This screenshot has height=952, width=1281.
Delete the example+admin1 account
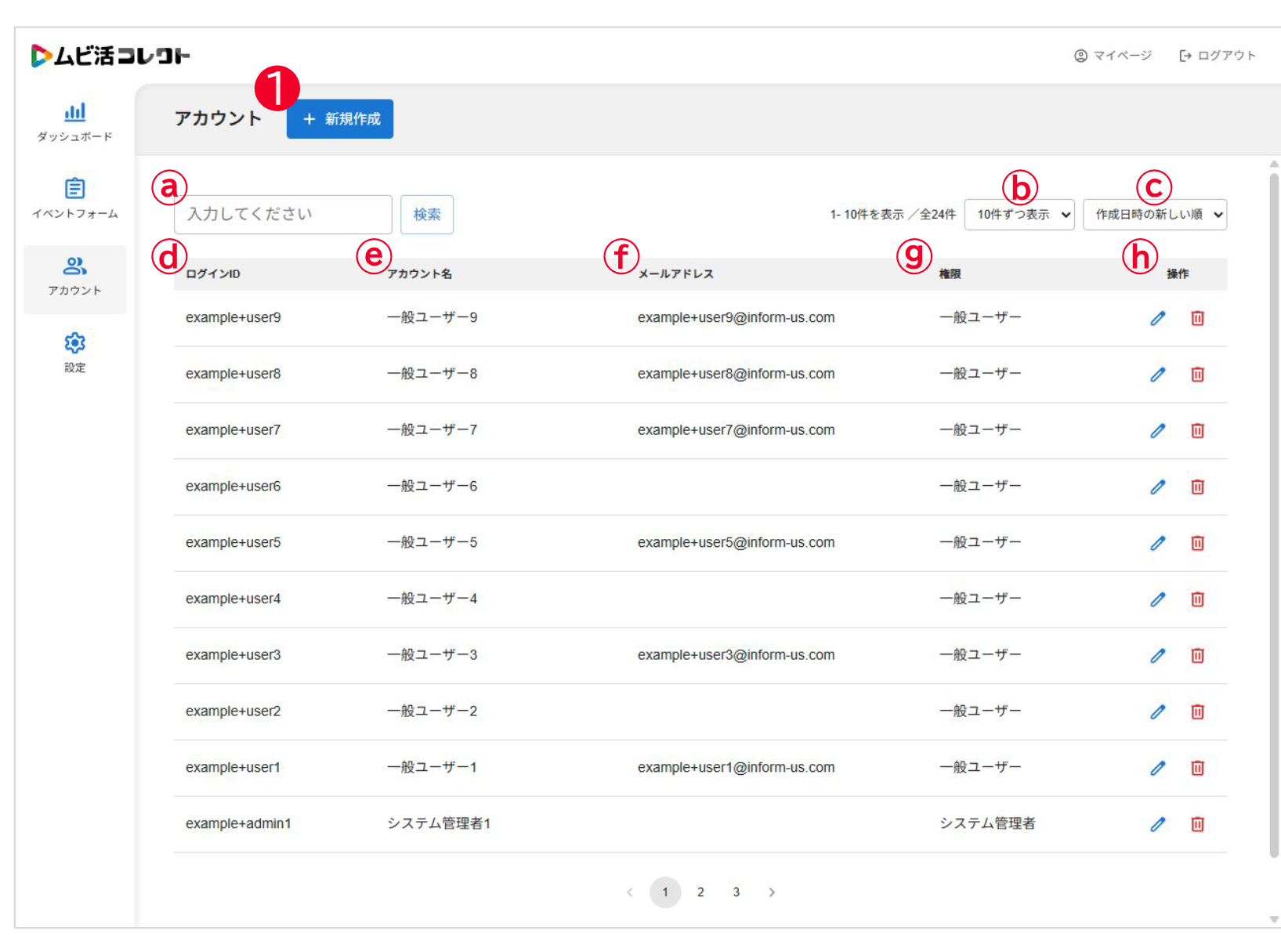pos(1197,824)
